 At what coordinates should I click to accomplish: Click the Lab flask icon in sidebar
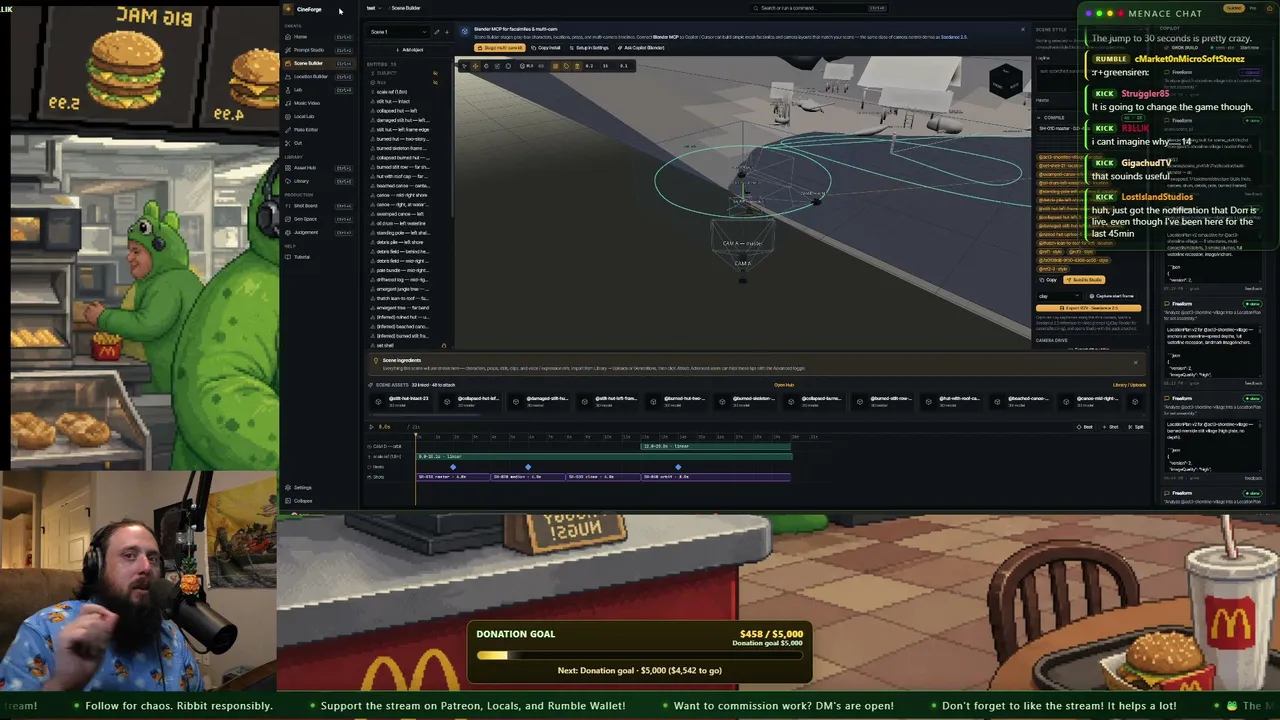(288, 90)
